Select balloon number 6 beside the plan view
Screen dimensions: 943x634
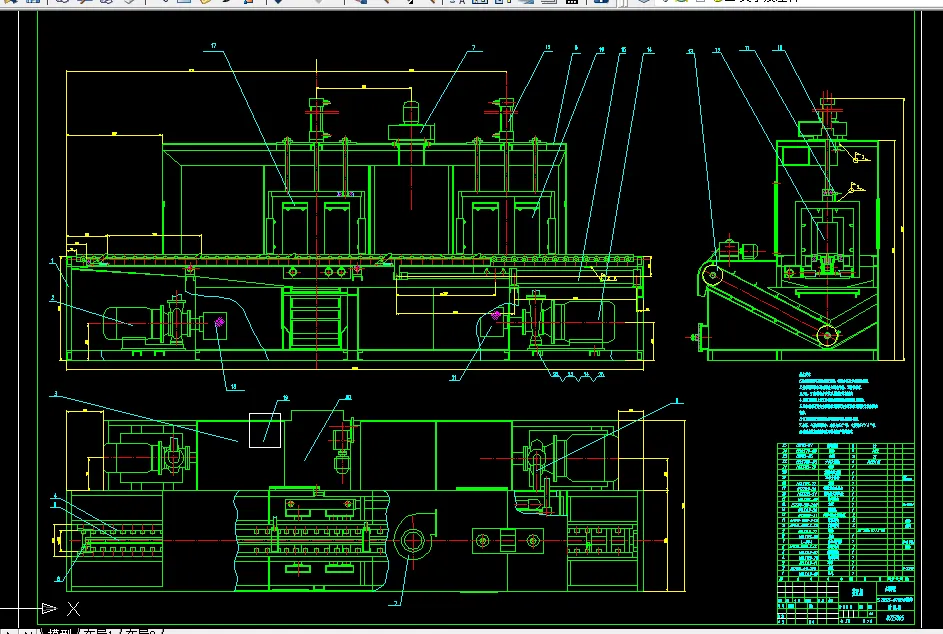58,579
